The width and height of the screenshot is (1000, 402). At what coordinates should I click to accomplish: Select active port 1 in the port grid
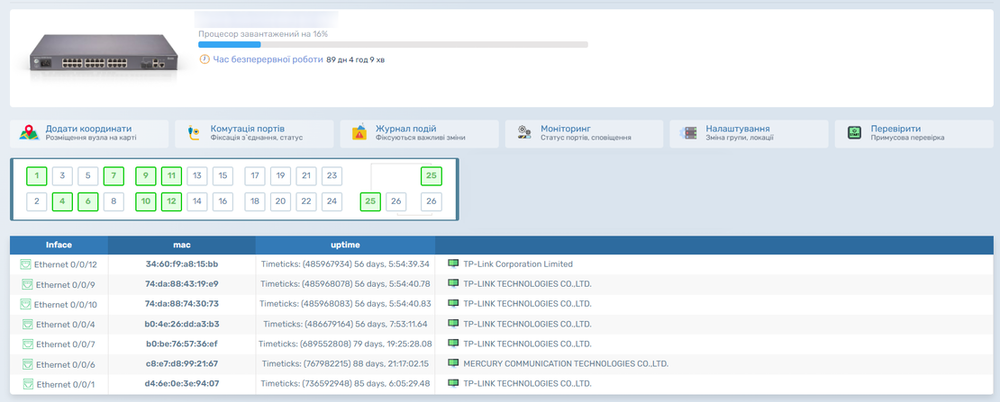(x=36, y=177)
